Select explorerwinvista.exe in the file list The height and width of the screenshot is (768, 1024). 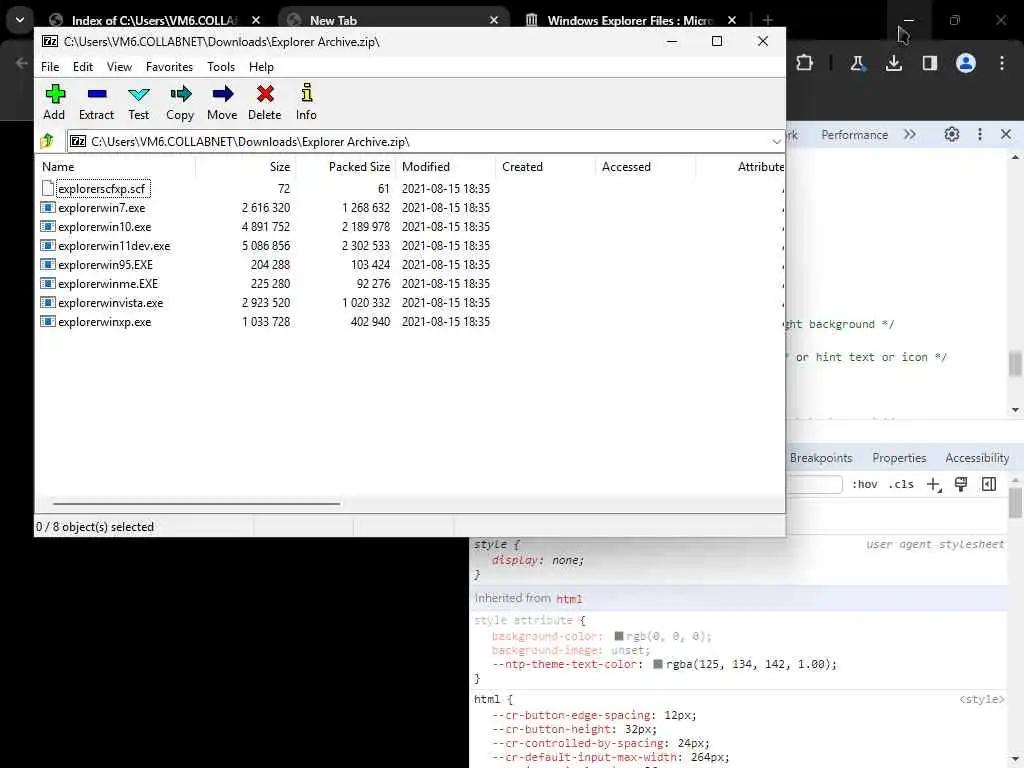pos(110,302)
